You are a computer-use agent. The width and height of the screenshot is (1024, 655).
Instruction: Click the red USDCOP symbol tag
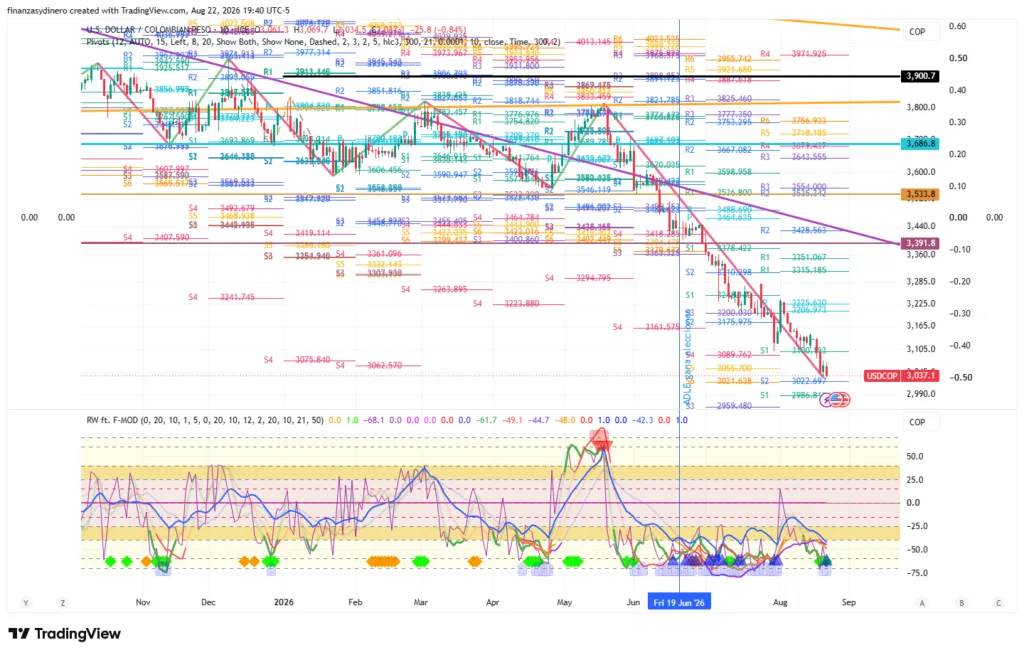pos(882,375)
